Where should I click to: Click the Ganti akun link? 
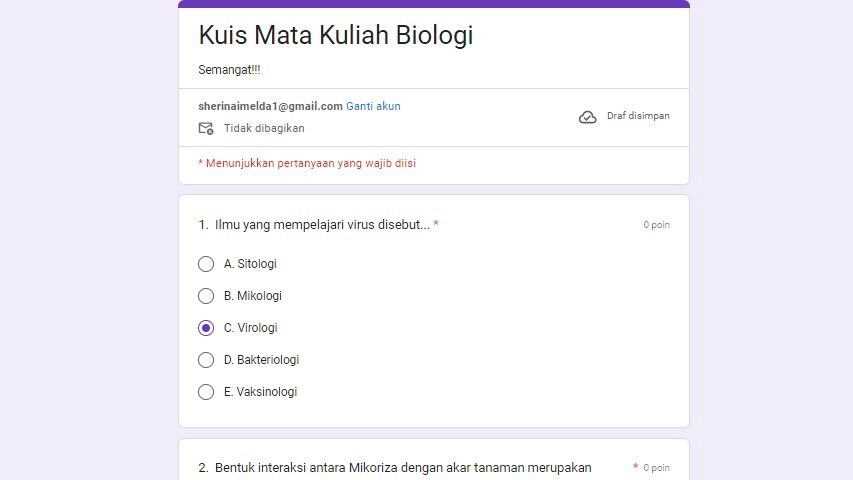(373, 106)
